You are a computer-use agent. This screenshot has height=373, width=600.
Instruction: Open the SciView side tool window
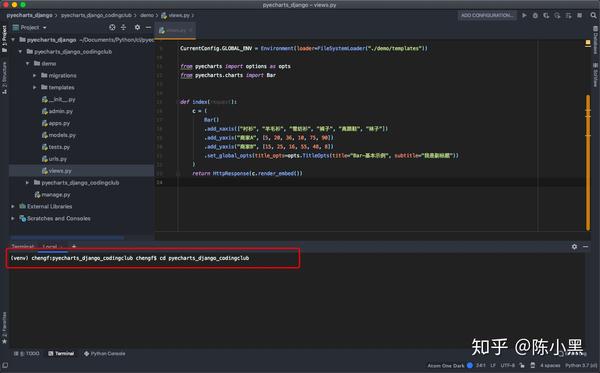pos(595,75)
